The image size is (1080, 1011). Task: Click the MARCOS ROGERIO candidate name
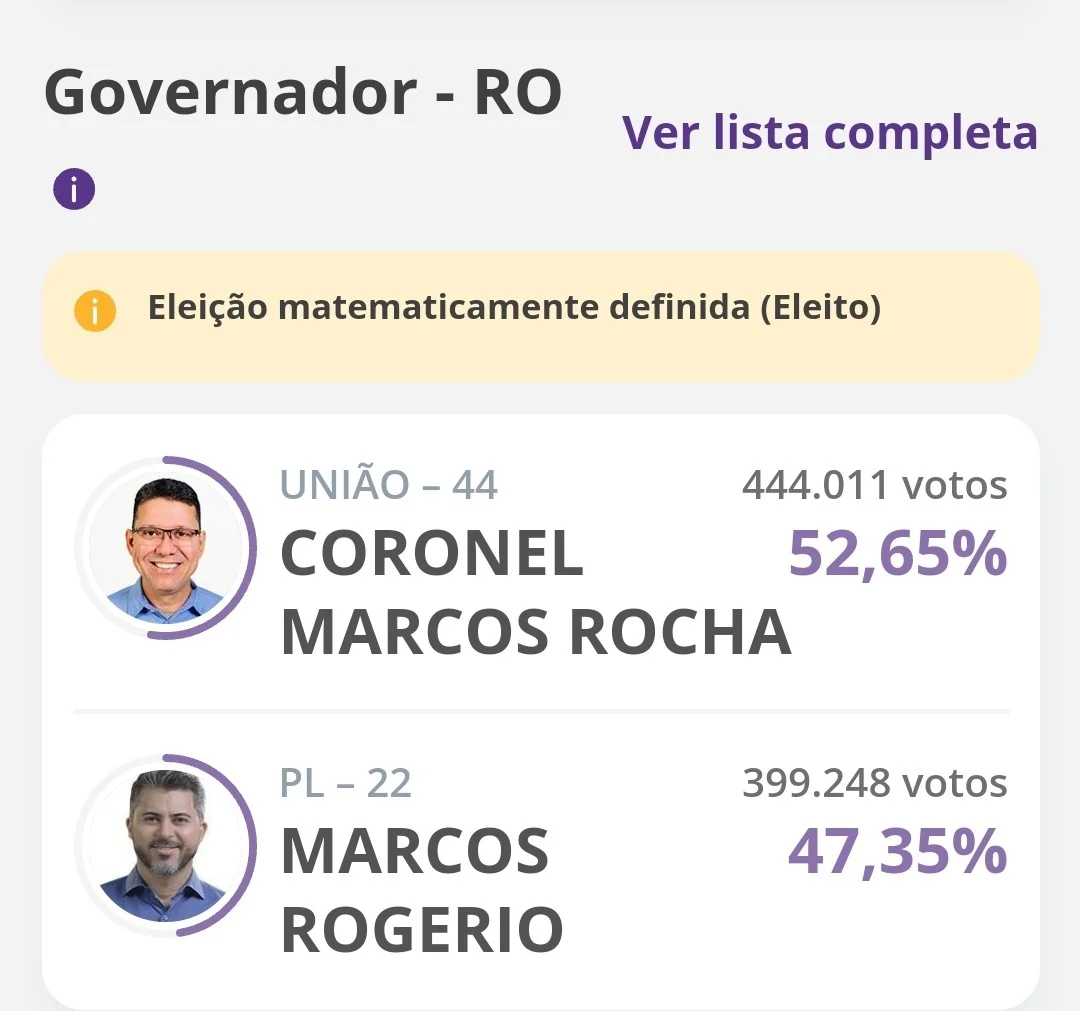click(x=422, y=890)
